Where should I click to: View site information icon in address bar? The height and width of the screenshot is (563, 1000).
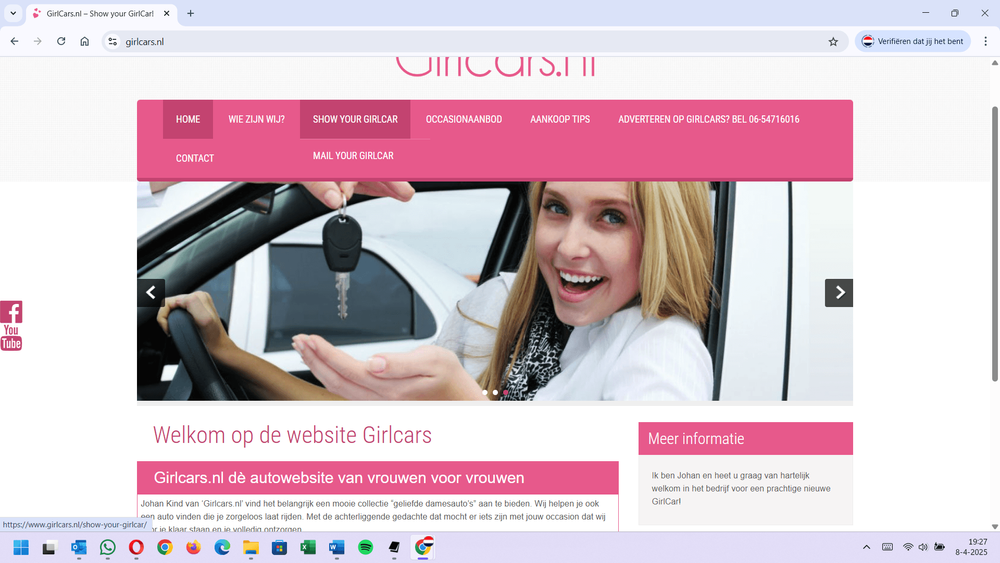coord(113,41)
